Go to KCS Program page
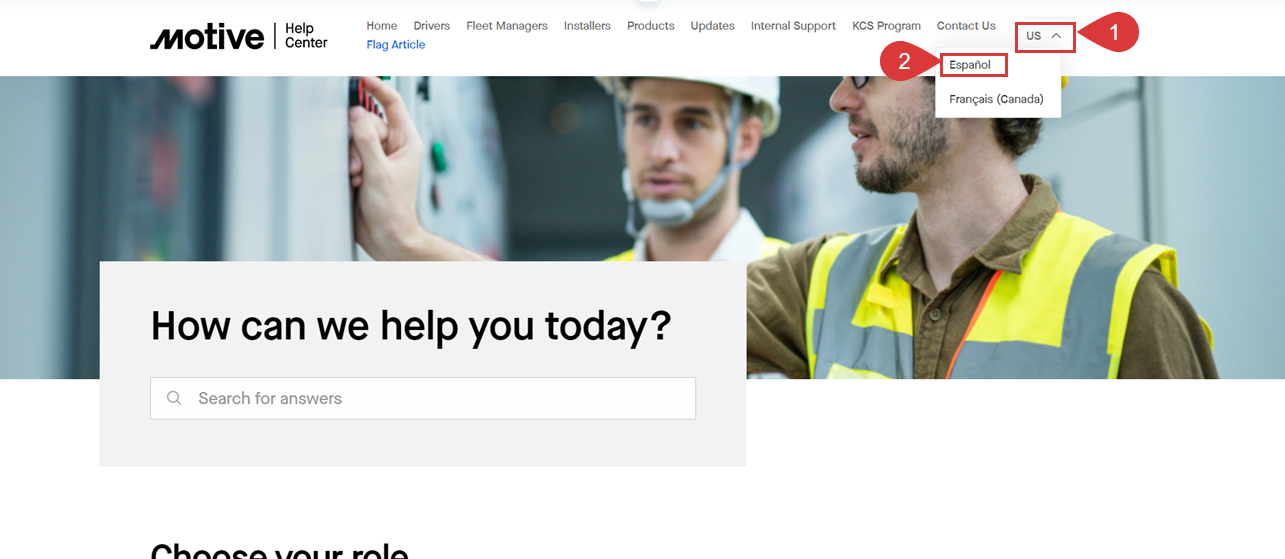 click(886, 26)
